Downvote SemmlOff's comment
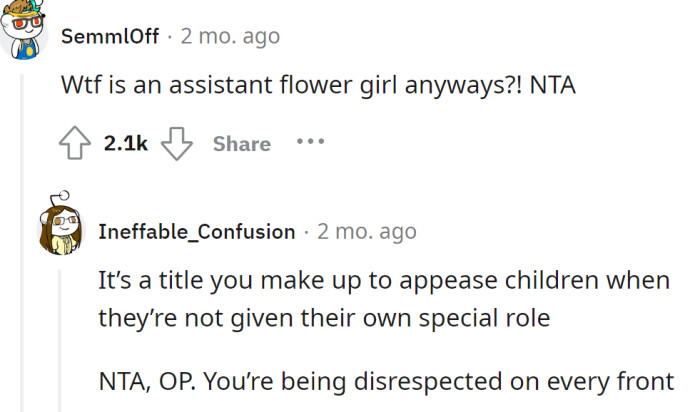Image resolution: width=700 pixels, height=412 pixels. click(176, 144)
